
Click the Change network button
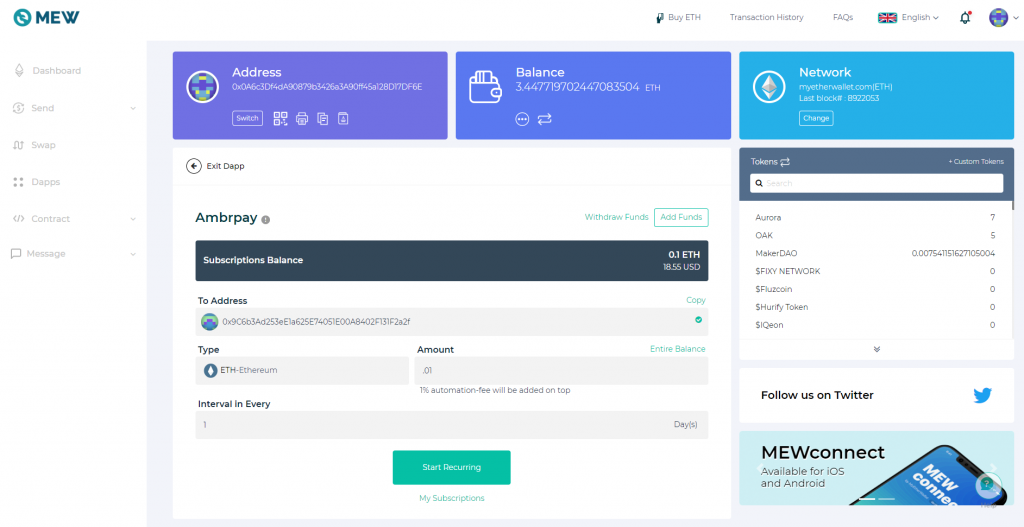pos(816,118)
